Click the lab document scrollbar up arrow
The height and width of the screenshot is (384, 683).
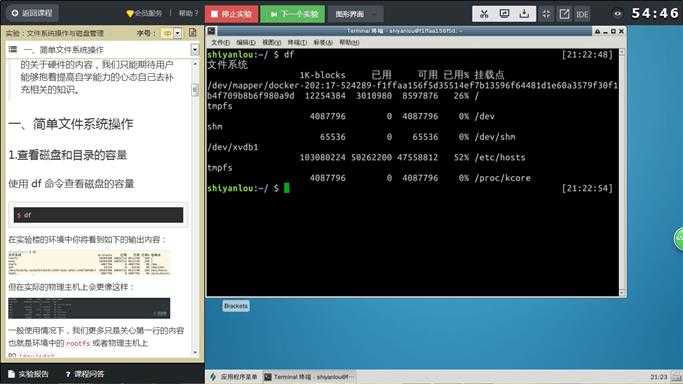(195, 64)
